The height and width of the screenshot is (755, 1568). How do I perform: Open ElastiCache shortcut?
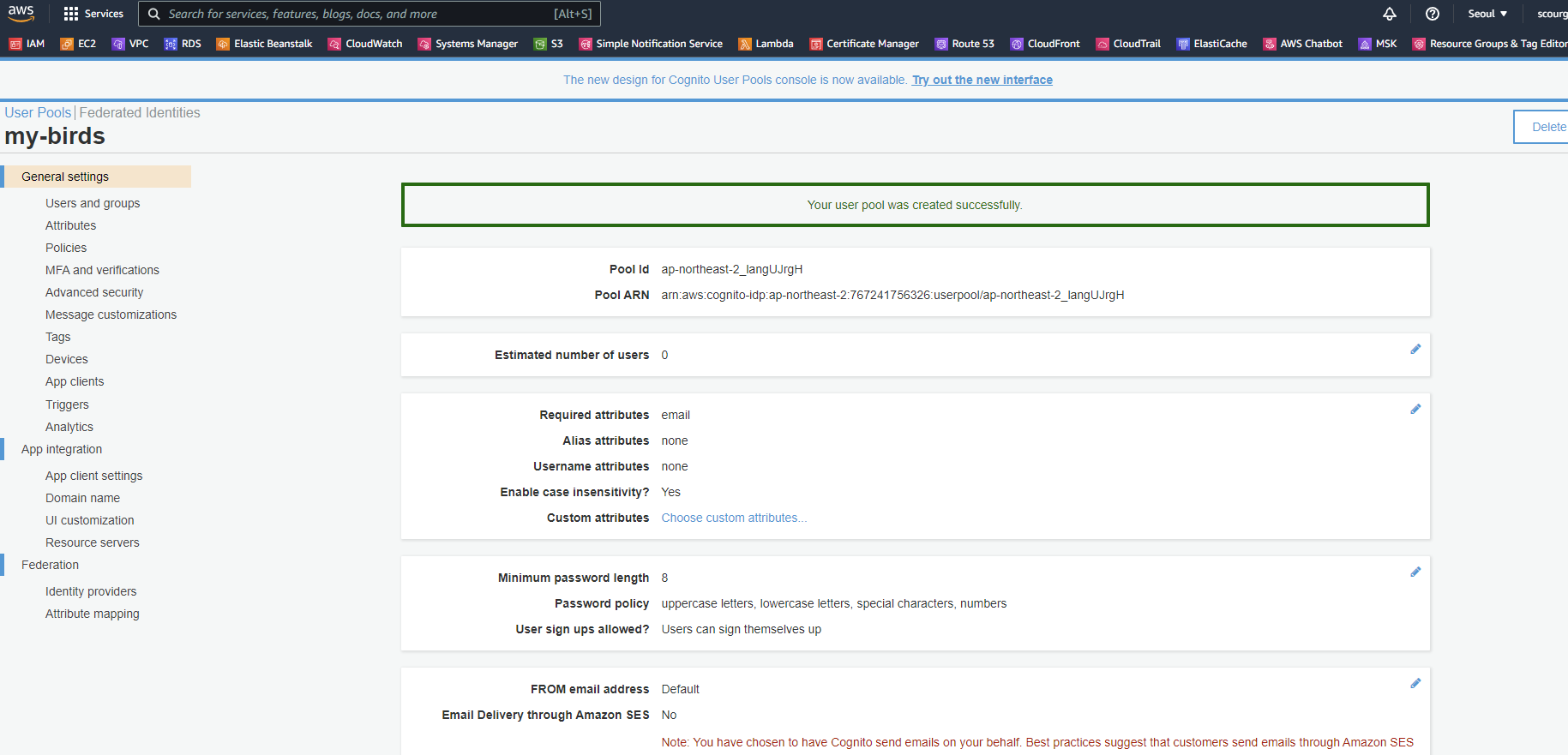click(x=1212, y=44)
